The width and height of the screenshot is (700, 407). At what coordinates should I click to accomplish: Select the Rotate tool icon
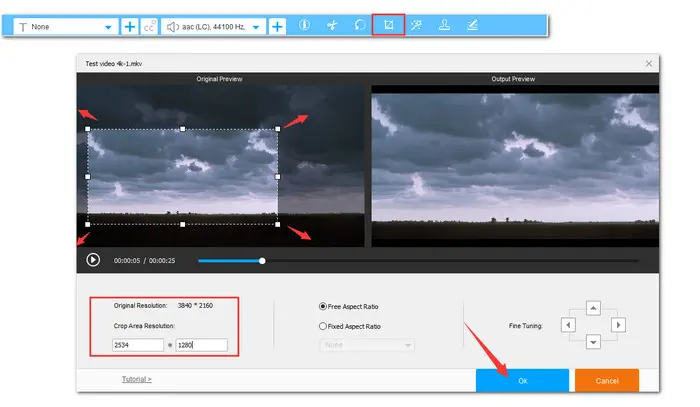point(360,25)
